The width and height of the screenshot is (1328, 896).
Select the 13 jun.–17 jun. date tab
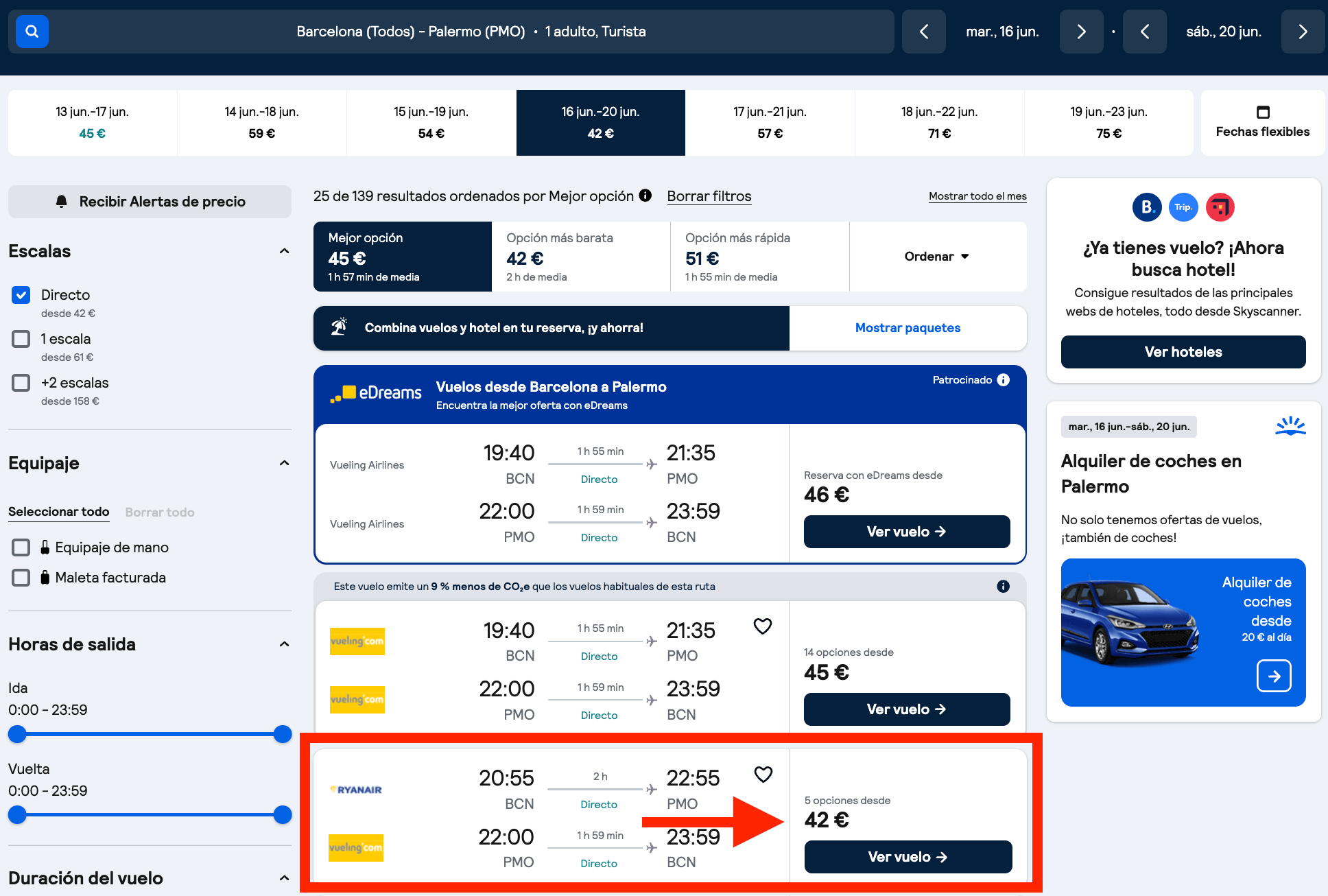tap(93, 123)
